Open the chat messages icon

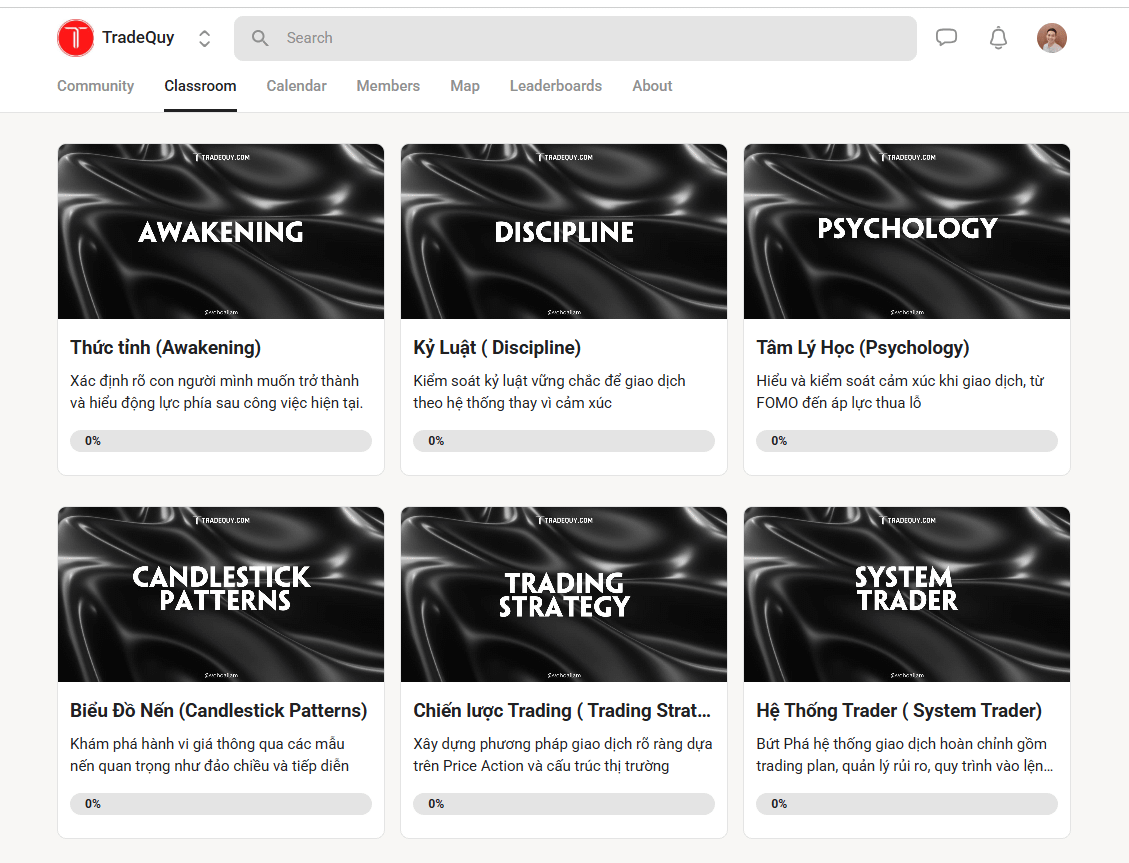946,38
